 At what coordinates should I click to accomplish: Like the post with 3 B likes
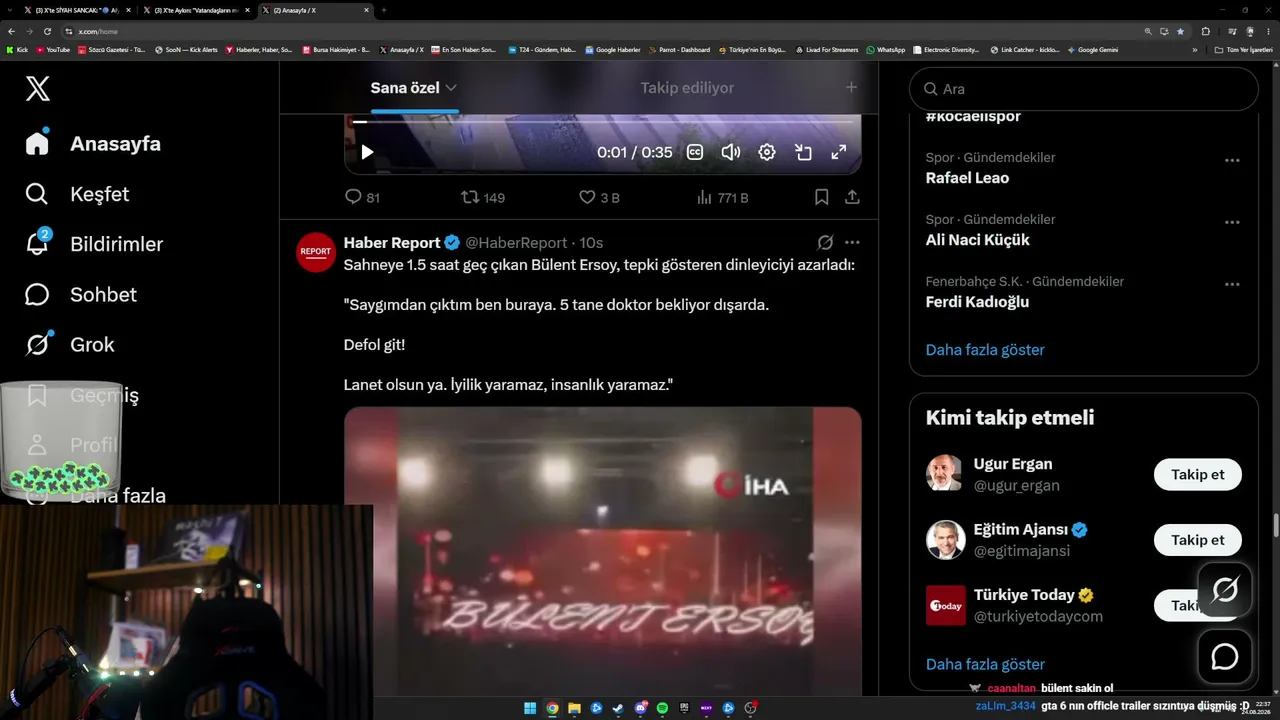pos(599,198)
